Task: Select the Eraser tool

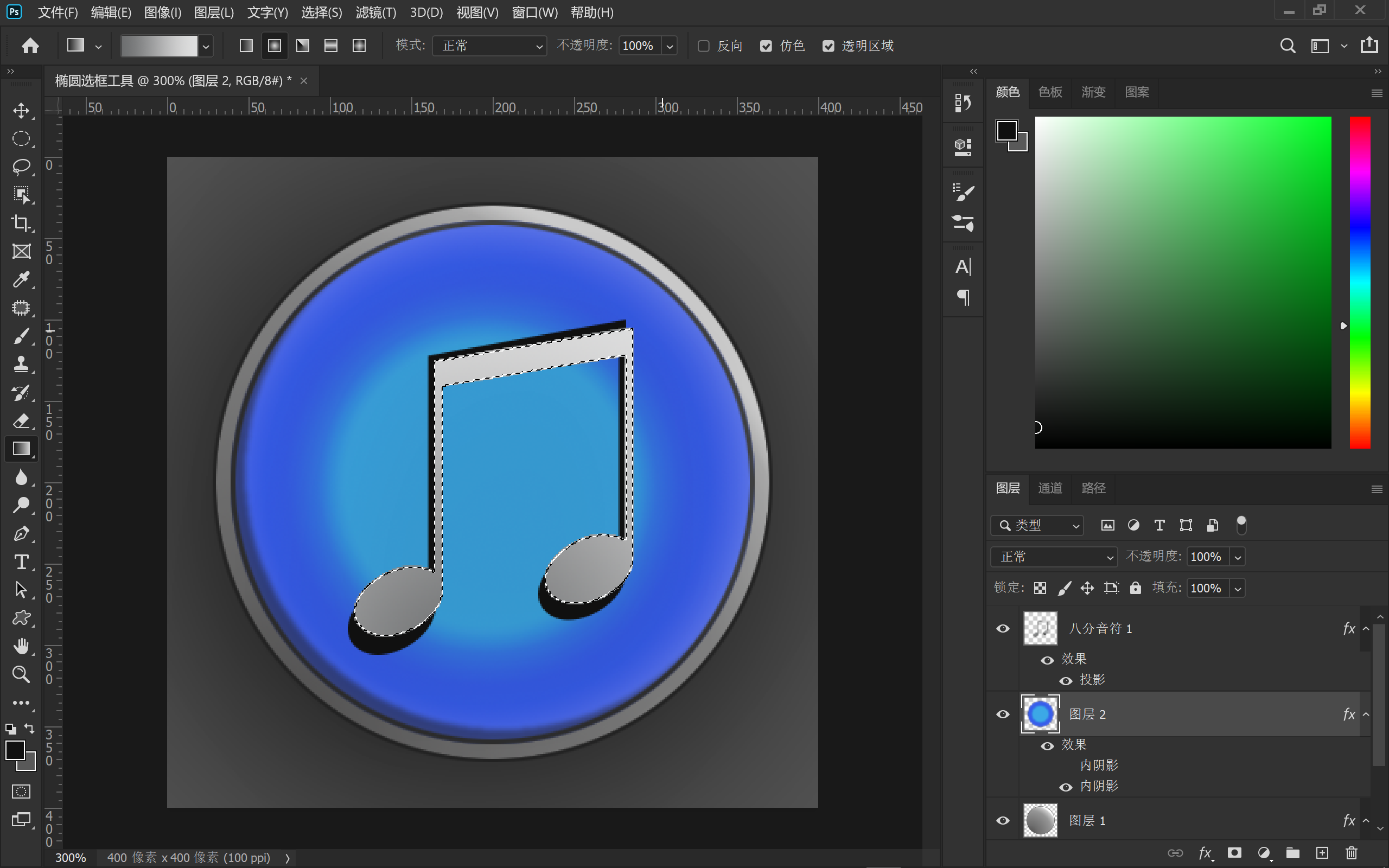Action: click(21, 421)
